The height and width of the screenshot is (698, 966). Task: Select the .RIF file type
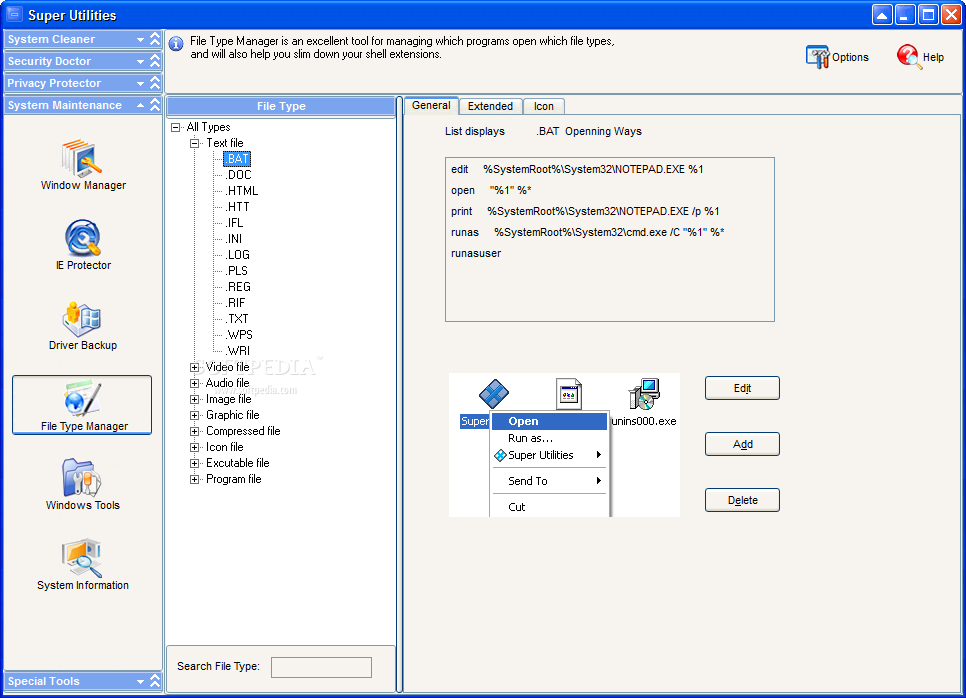(235, 303)
